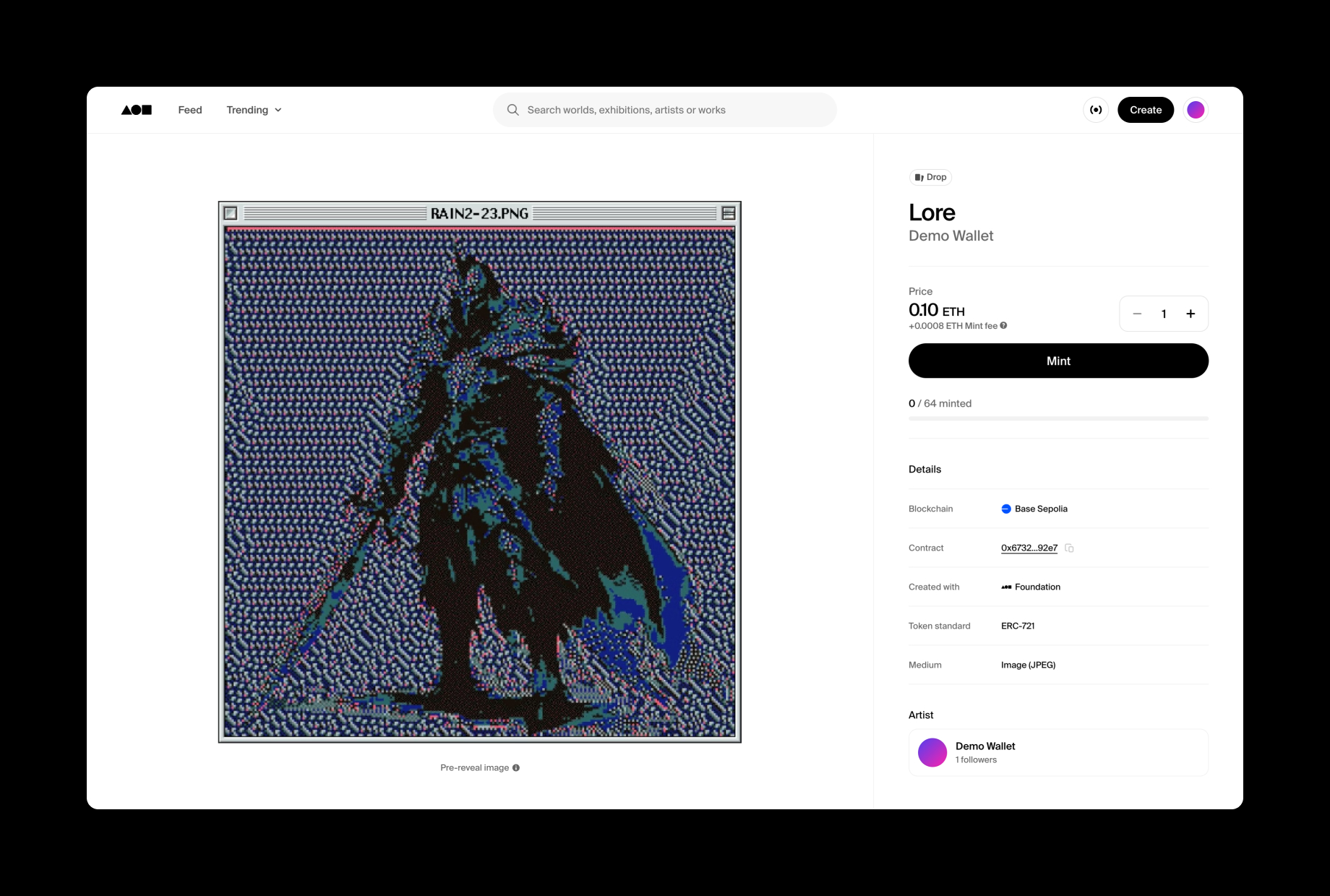Increase mint quantity with plus button
1330x896 pixels.
[1190, 314]
